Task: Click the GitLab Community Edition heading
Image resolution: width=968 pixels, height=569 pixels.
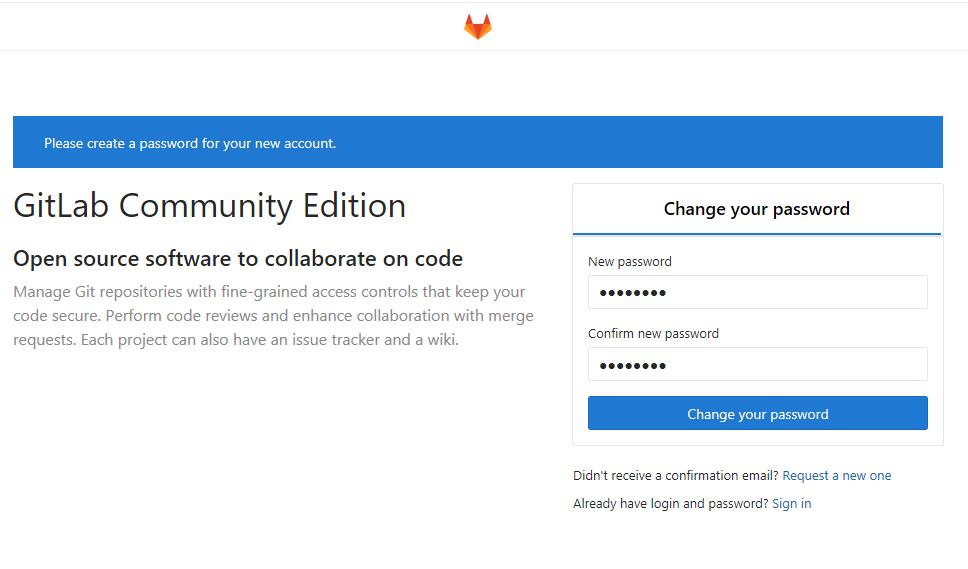Action: click(210, 206)
